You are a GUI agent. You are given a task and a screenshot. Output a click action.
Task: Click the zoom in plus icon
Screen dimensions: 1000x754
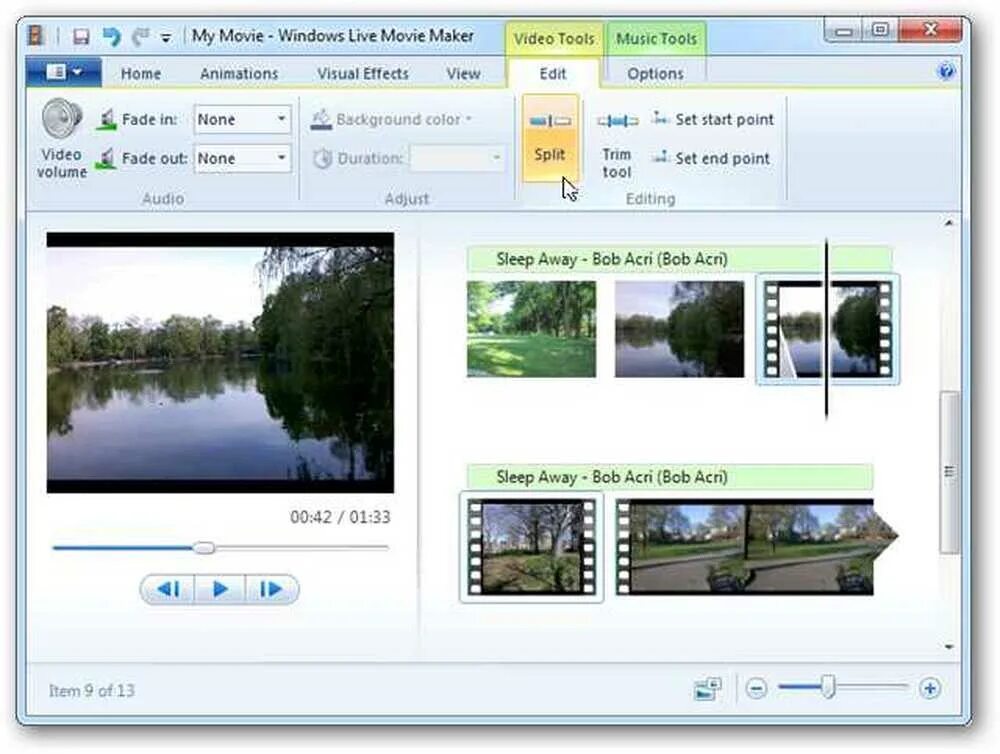929,688
